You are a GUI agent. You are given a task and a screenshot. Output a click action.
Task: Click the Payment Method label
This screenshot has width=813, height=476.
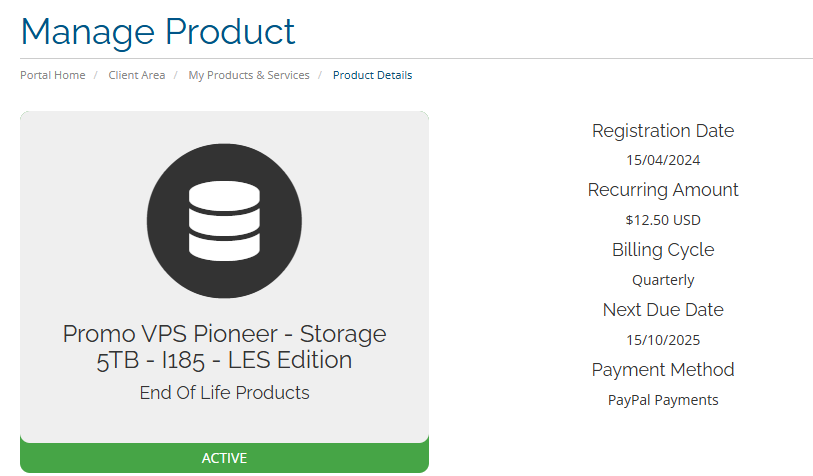coord(663,370)
